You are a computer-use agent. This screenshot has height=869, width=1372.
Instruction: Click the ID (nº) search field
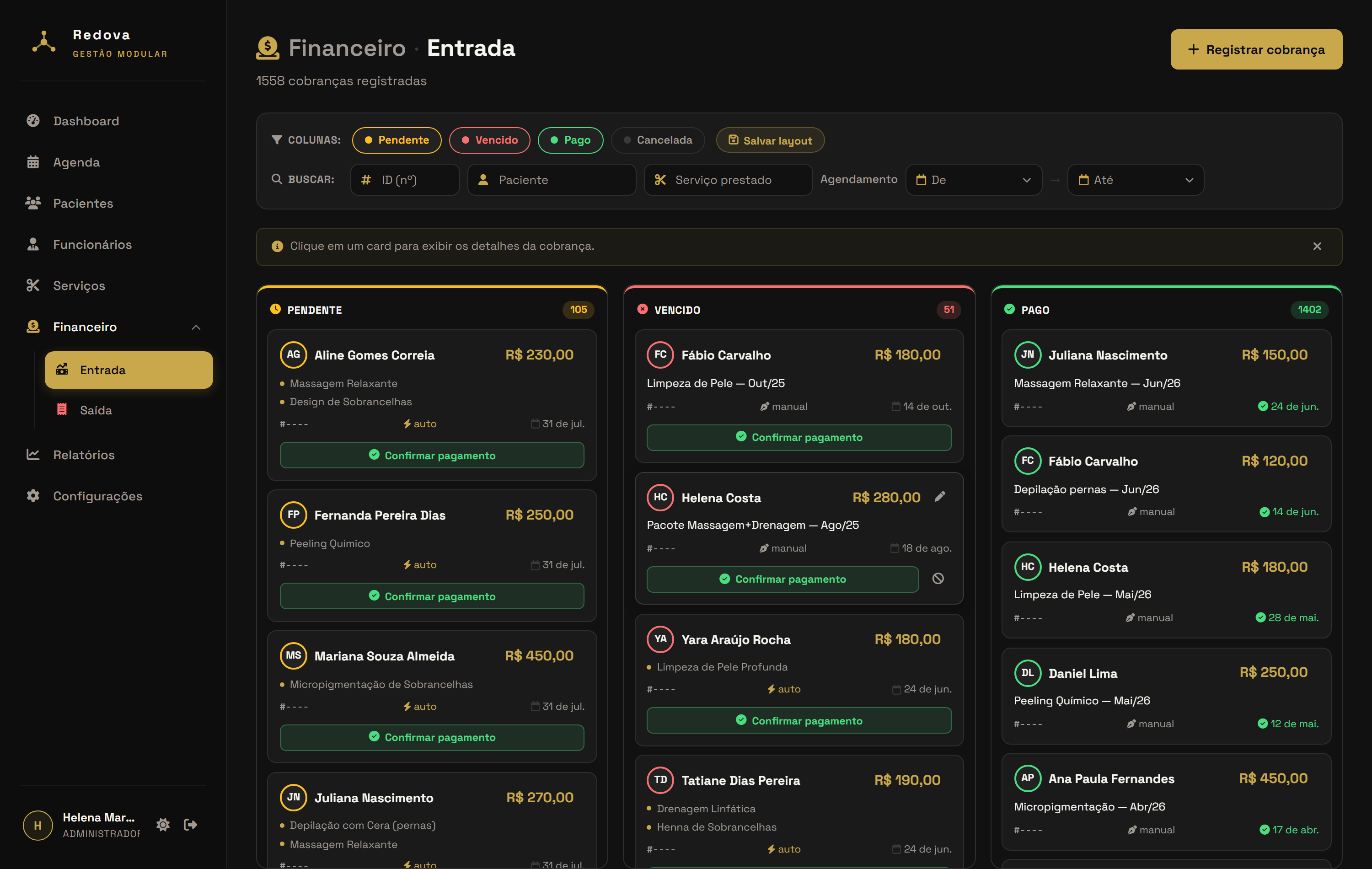point(405,180)
